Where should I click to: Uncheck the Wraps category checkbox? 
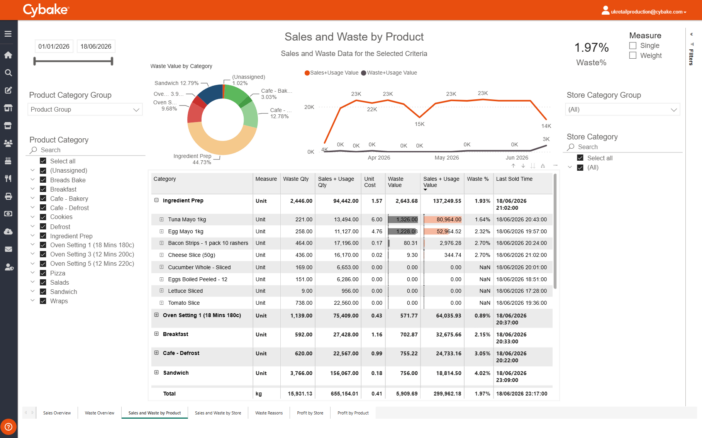(x=43, y=301)
